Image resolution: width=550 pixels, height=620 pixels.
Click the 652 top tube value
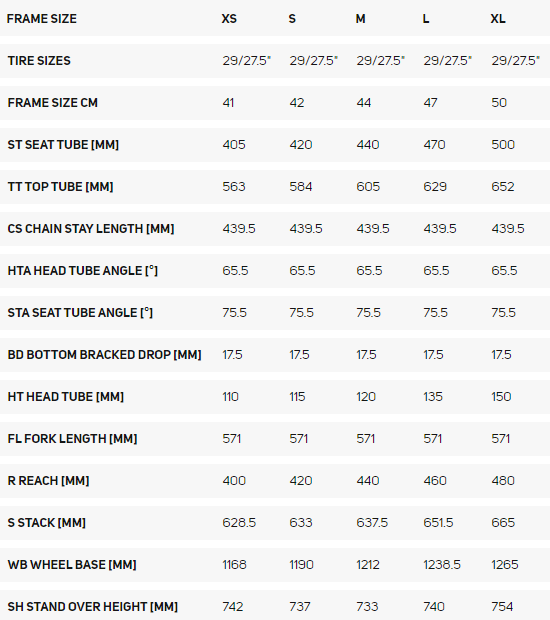click(x=503, y=187)
